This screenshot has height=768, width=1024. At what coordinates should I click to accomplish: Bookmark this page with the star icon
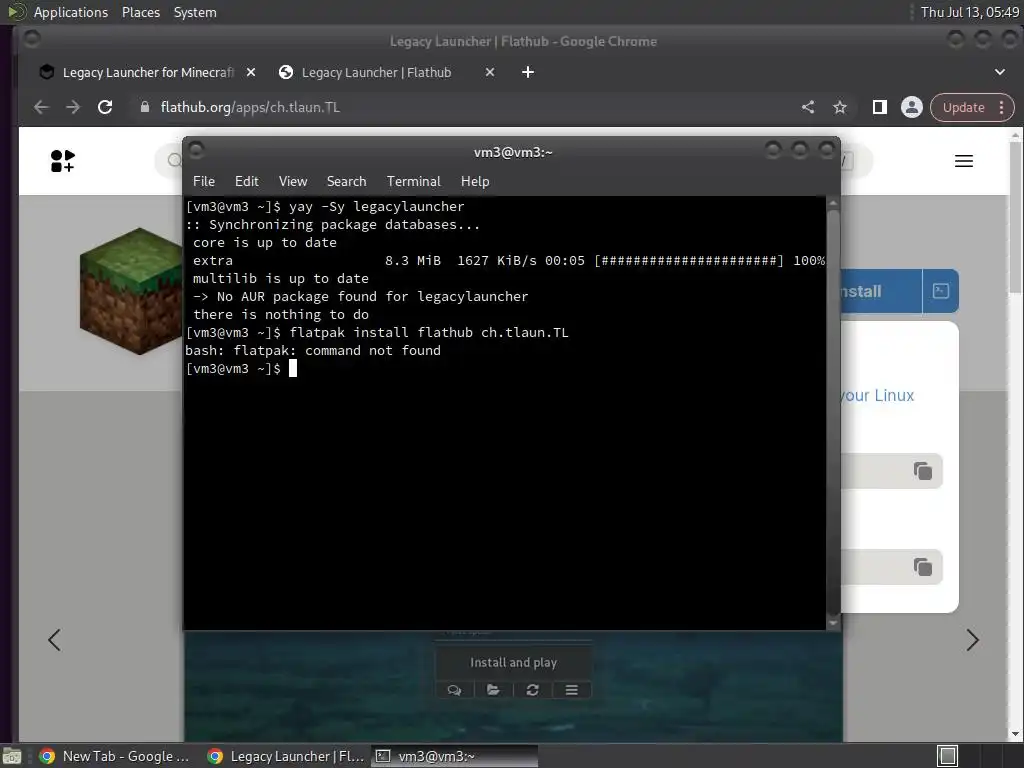(840, 108)
